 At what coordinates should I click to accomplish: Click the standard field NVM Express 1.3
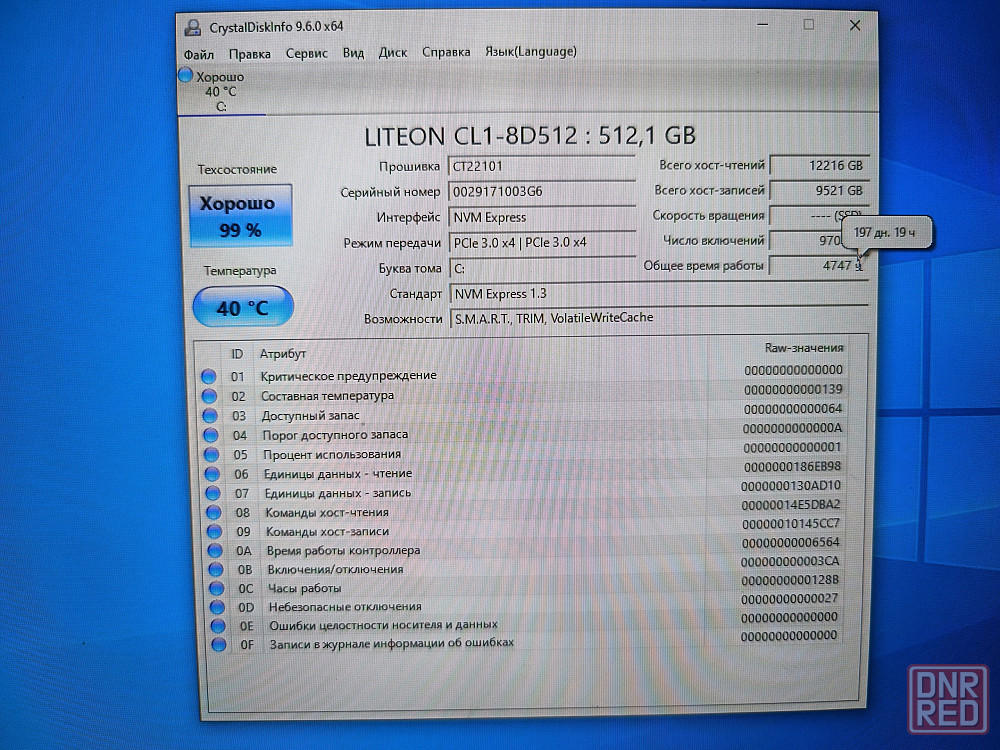pos(658,293)
